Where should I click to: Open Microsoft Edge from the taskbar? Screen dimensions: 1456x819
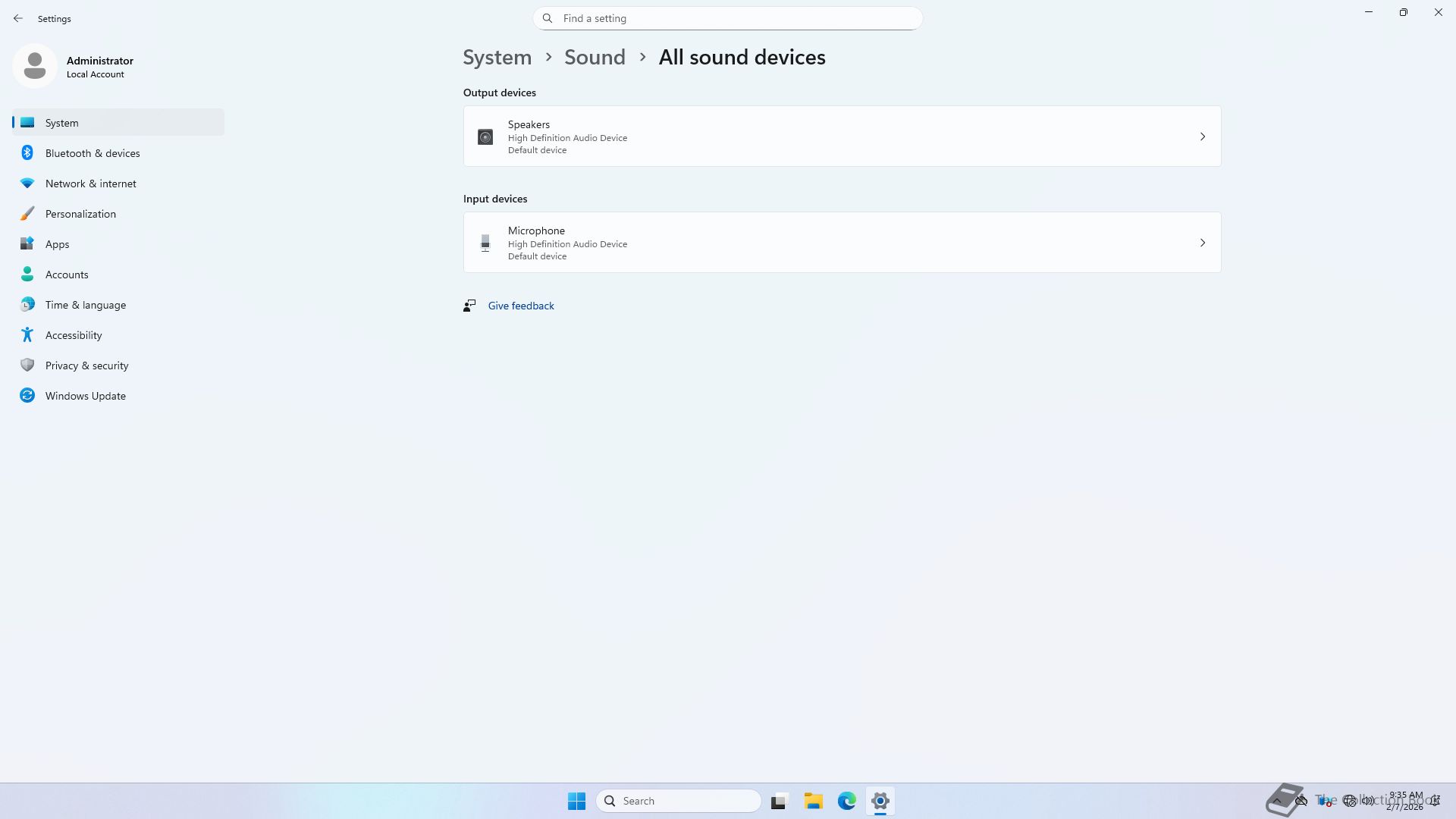[x=846, y=801]
